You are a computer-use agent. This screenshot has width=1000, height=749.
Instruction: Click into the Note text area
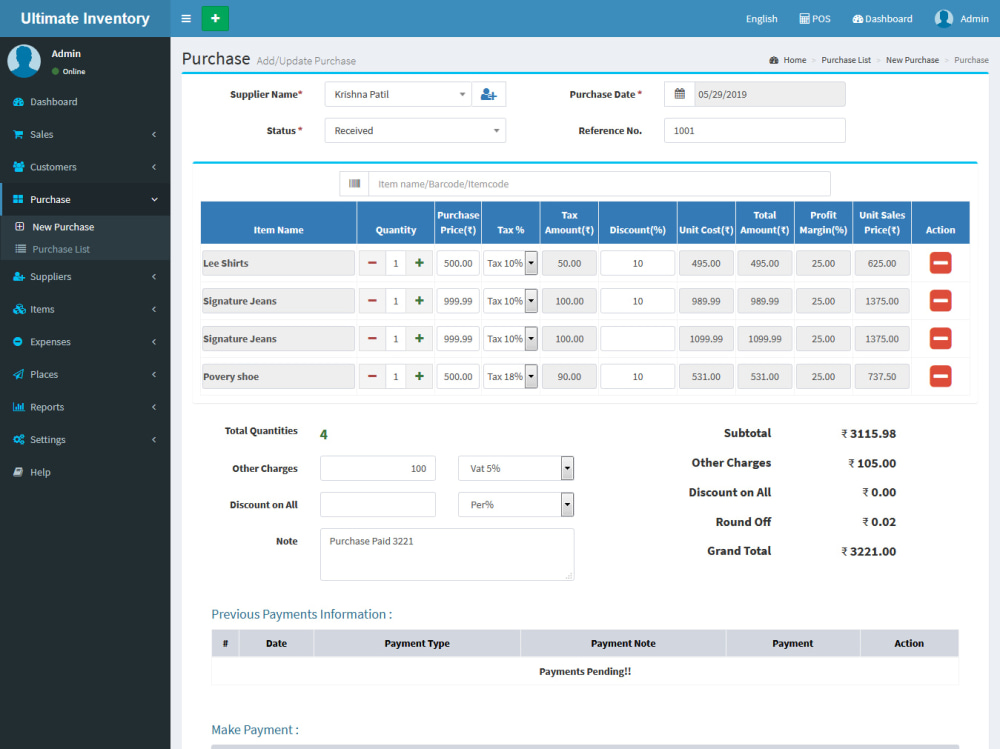click(x=447, y=554)
